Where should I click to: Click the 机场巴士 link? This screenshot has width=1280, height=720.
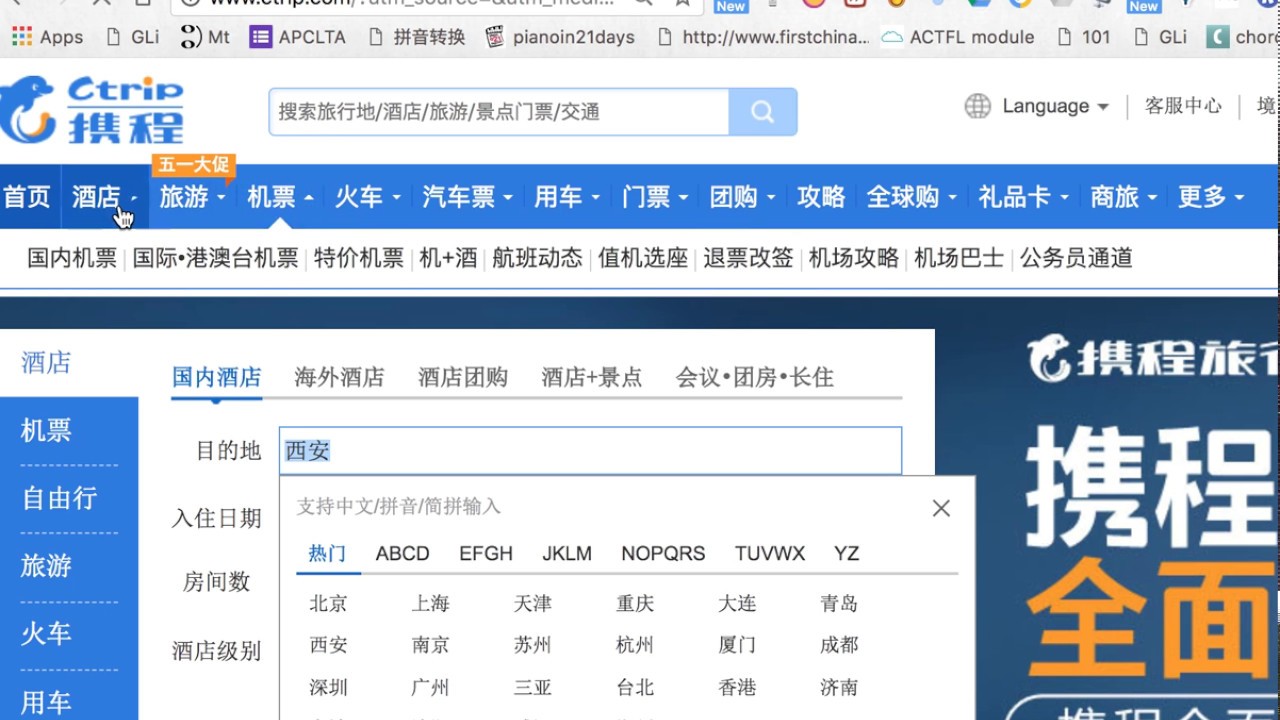[959, 258]
